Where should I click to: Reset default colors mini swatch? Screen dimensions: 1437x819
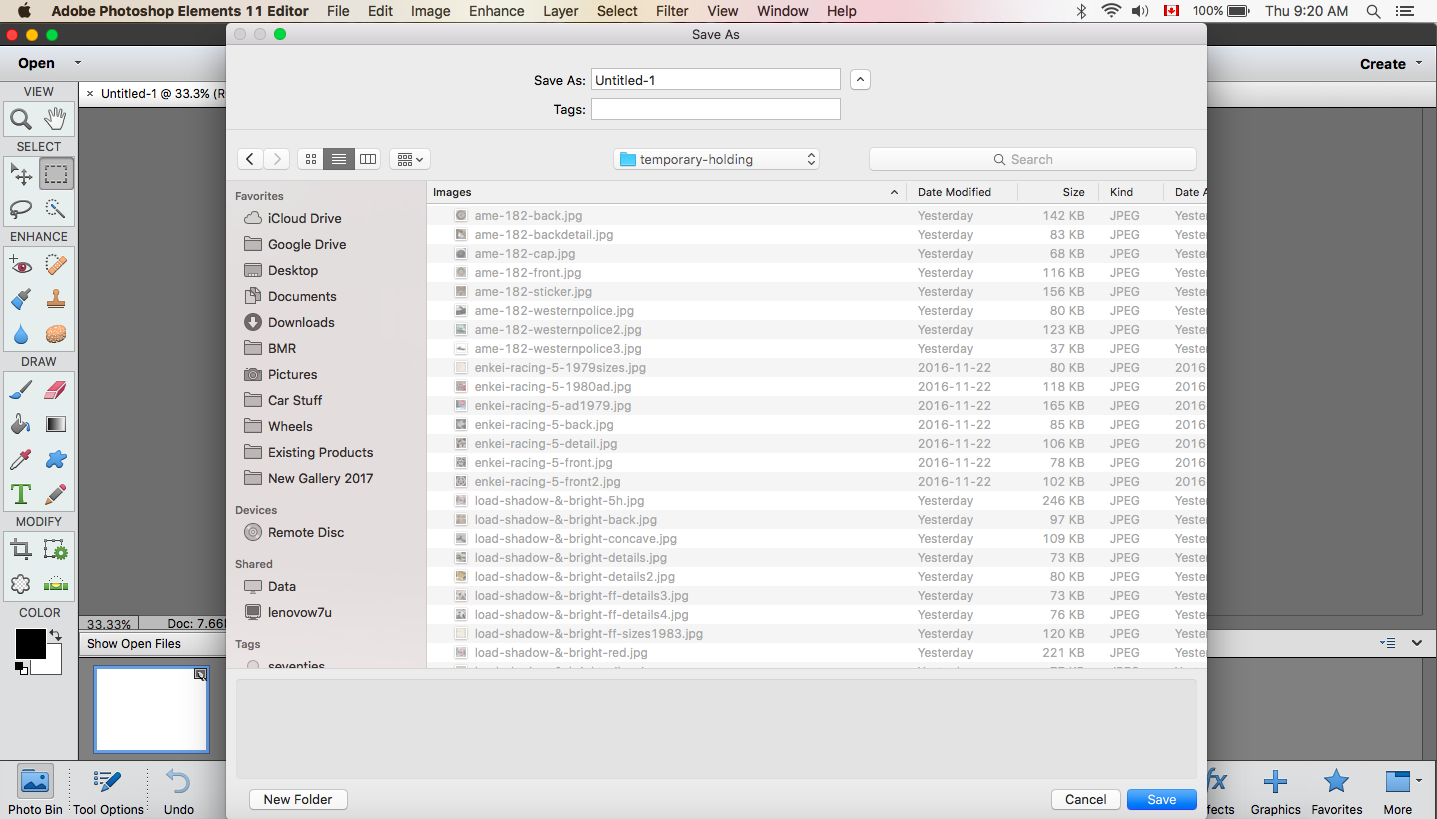21,668
